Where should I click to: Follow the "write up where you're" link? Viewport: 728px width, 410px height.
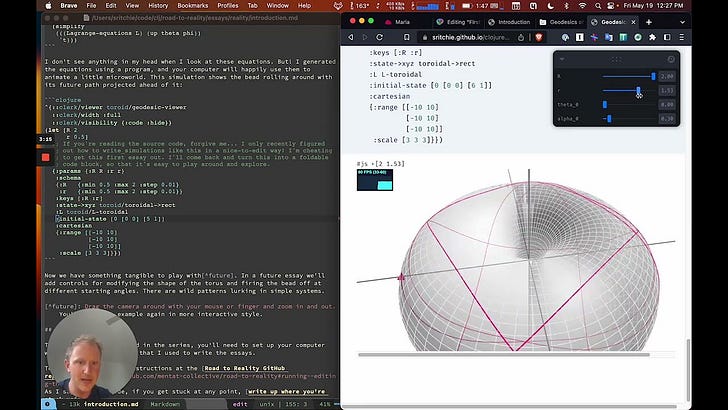point(286,391)
